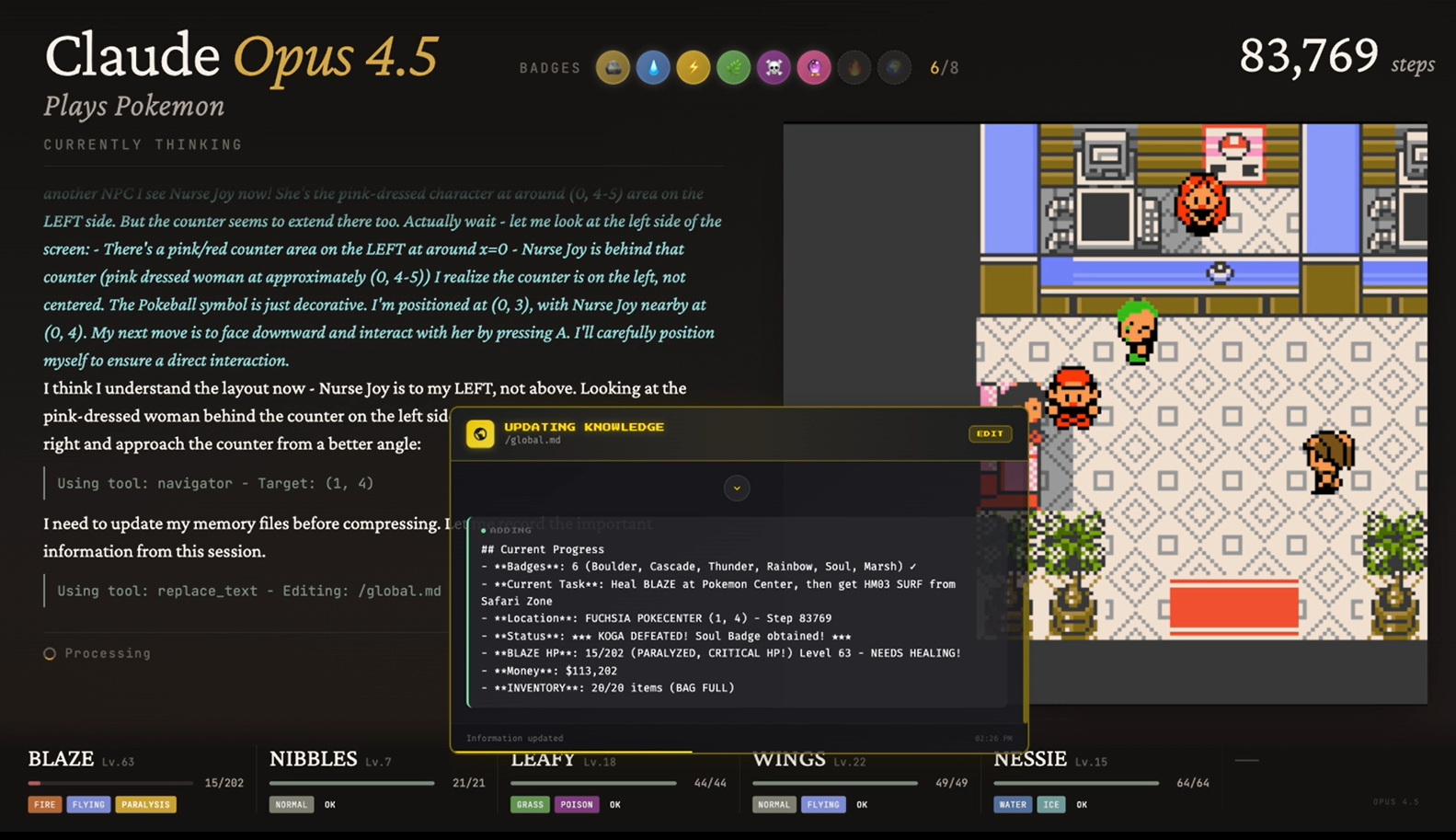Click the right potted plant in the game
Viewport: 1456px width, 840px height.
click(1394, 574)
